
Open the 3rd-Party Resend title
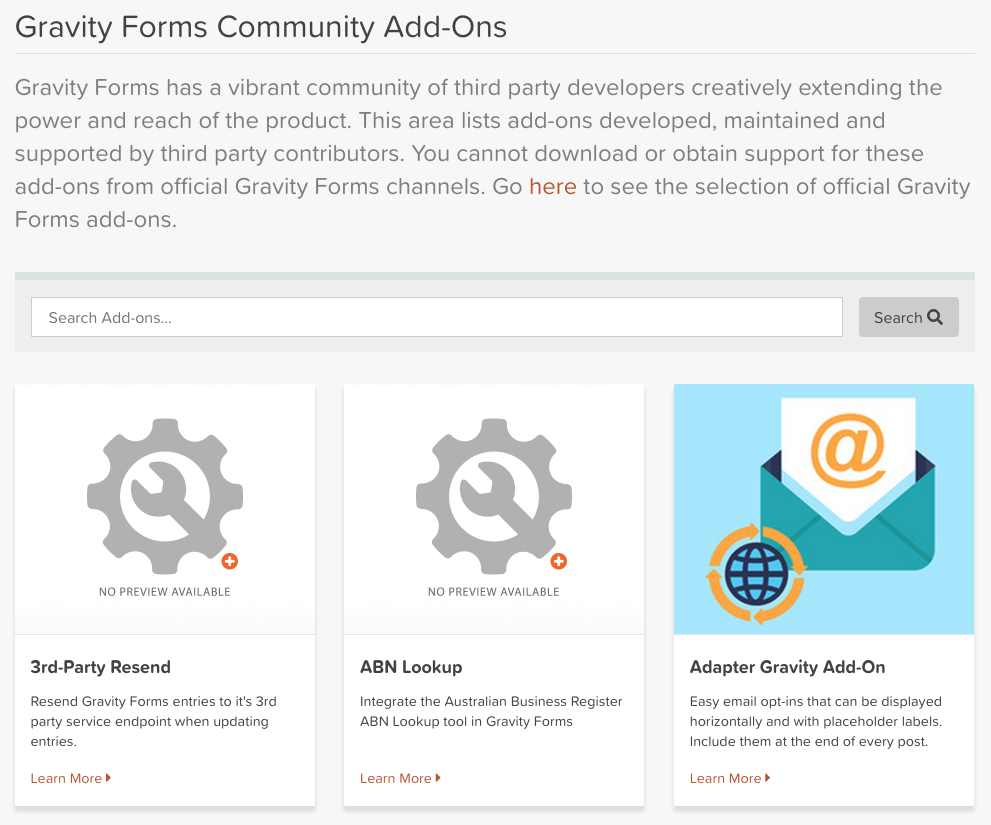point(100,667)
